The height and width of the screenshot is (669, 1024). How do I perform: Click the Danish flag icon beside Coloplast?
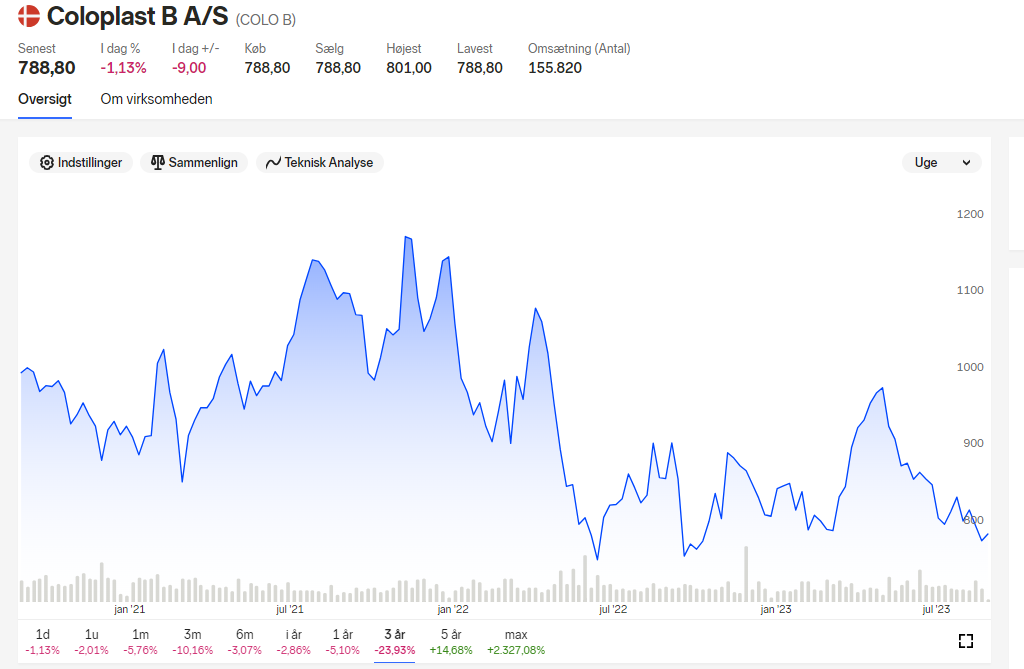(29, 16)
